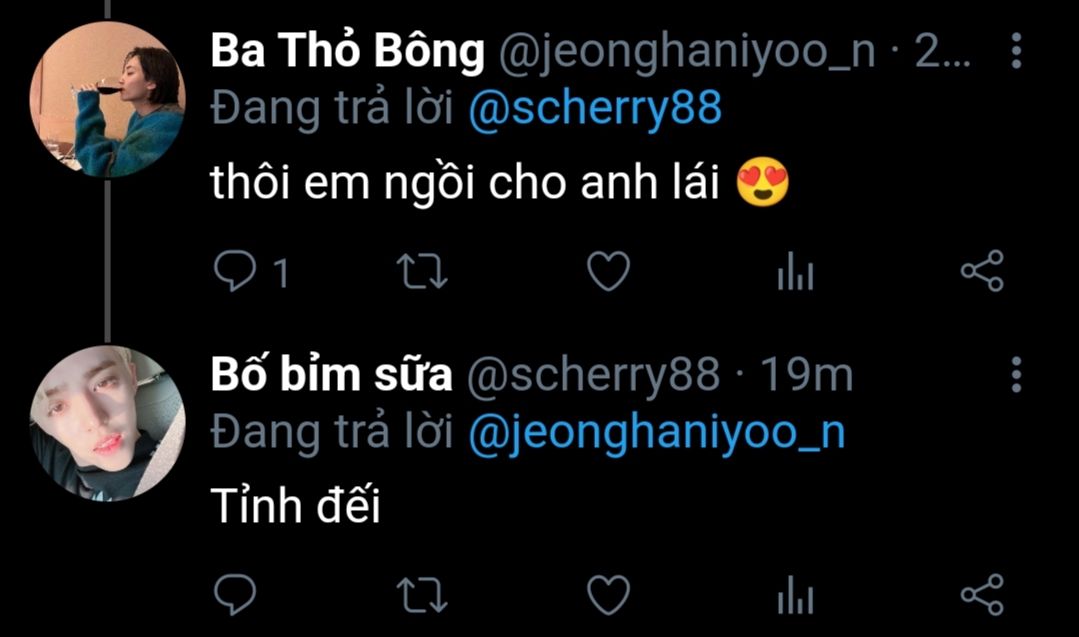The width and height of the screenshot is (1079, 637).
Task: Click the display name "Bố bỉm sữa"
Action: click(331, 375)
